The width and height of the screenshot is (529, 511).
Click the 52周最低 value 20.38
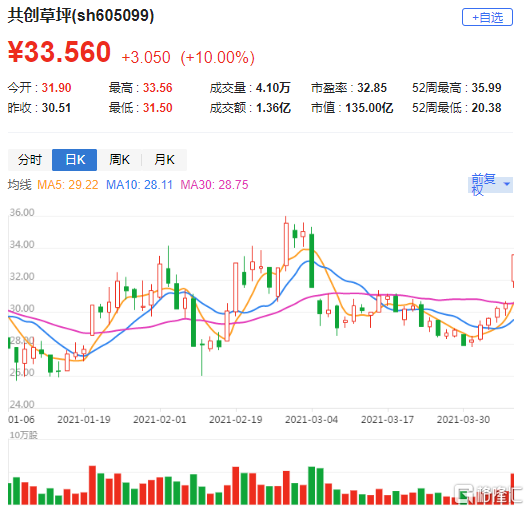(486, 108)
